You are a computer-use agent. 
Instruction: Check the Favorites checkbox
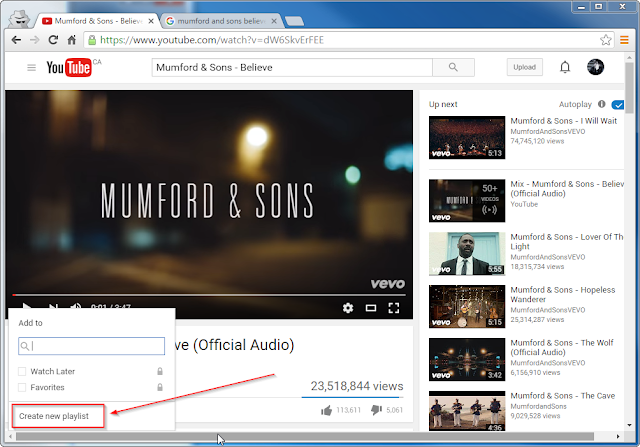pos(22,387)
